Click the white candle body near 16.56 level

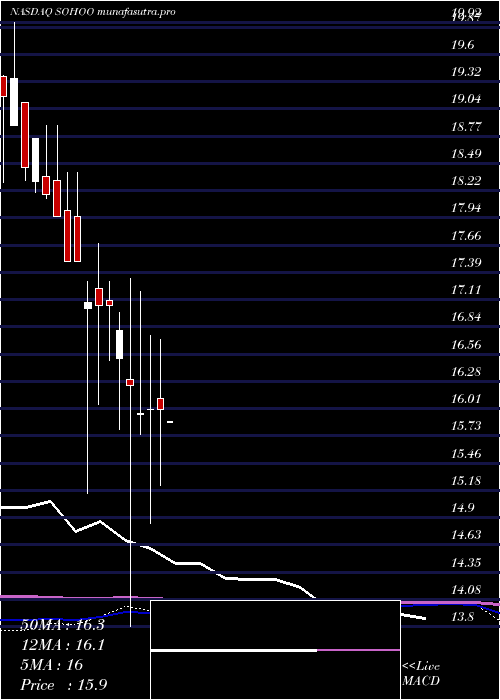click(x=119, y=344)
